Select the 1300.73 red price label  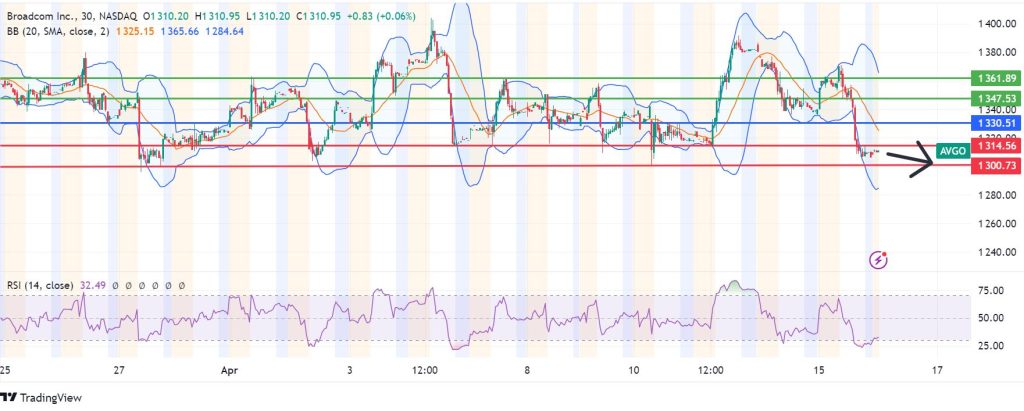click(997, 166)
